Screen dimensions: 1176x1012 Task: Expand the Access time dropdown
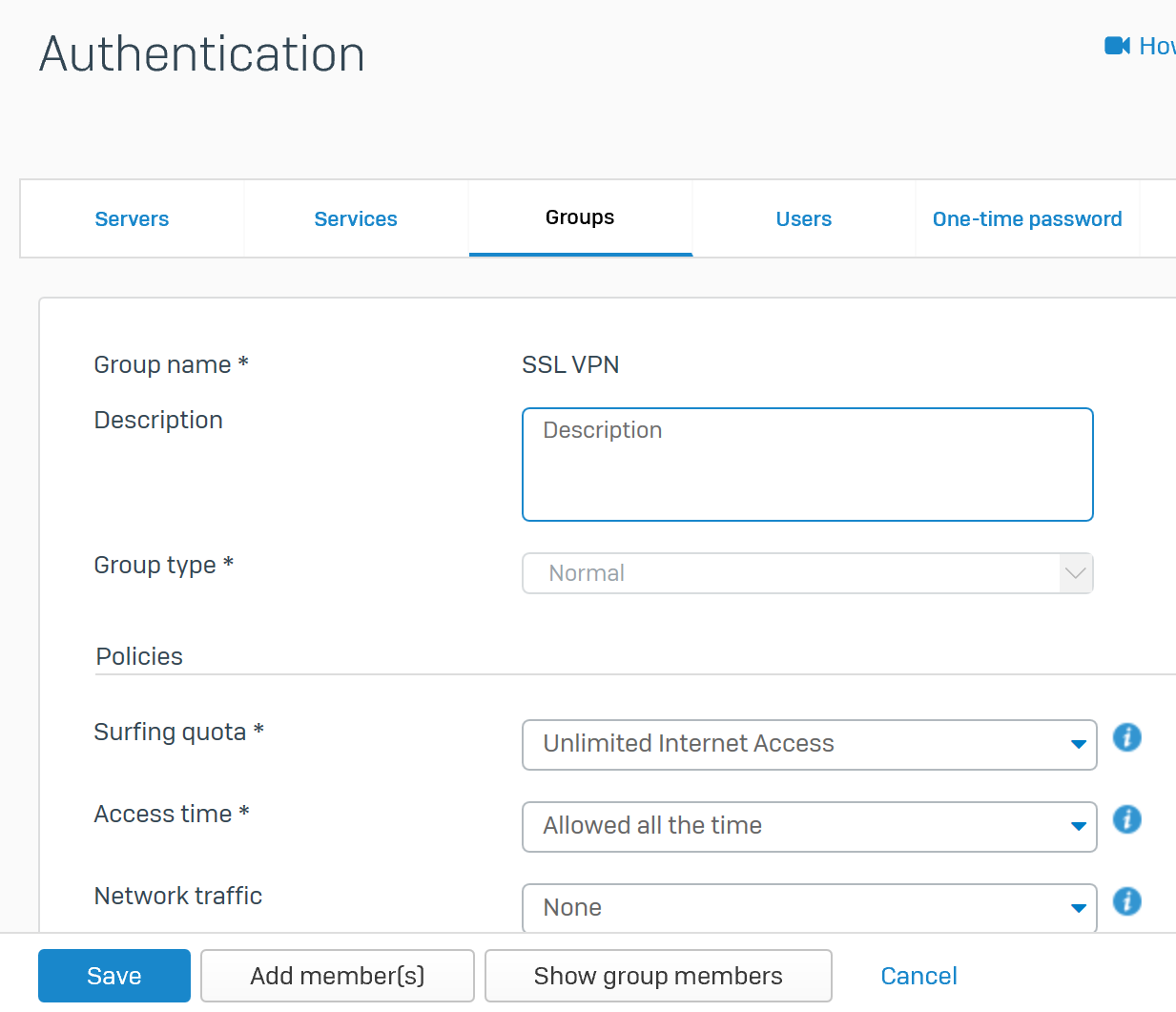click(809, 826)
